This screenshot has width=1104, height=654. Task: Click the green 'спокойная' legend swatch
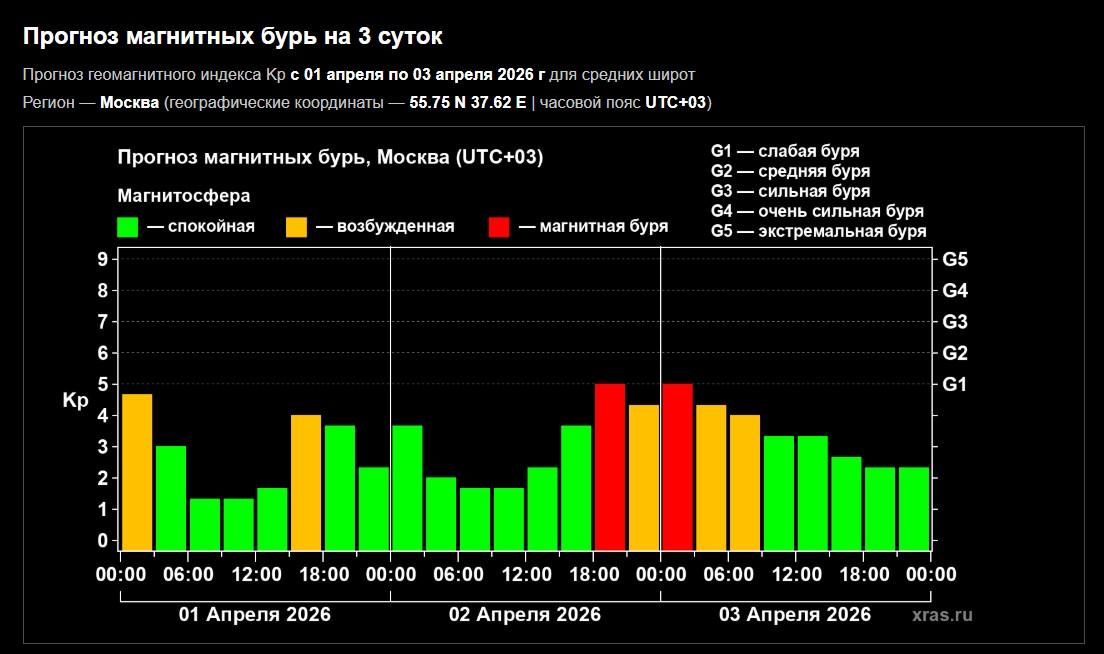click(128, 227)
